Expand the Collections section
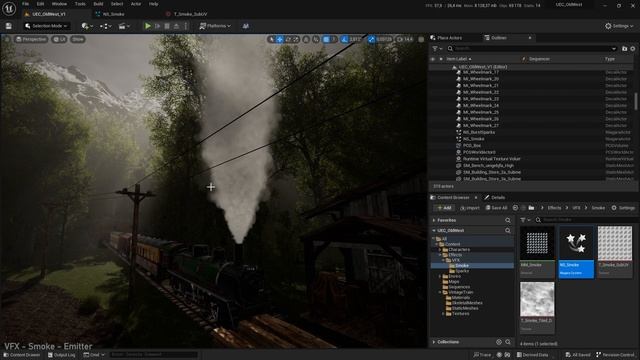Image resolution: width=640 pixels, height=360 pixels. point(434,342)
